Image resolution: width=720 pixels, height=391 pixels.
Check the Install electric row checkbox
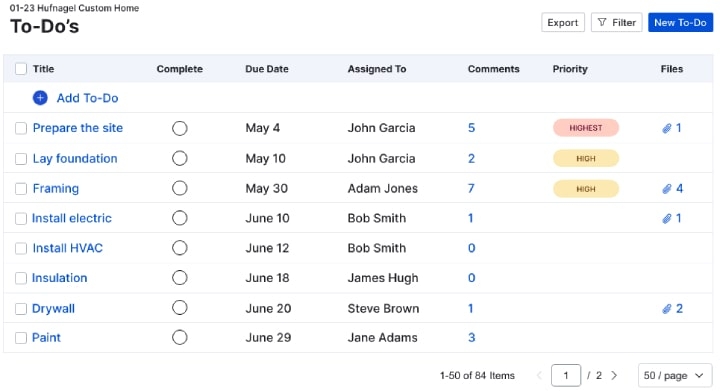pos(21,218)
